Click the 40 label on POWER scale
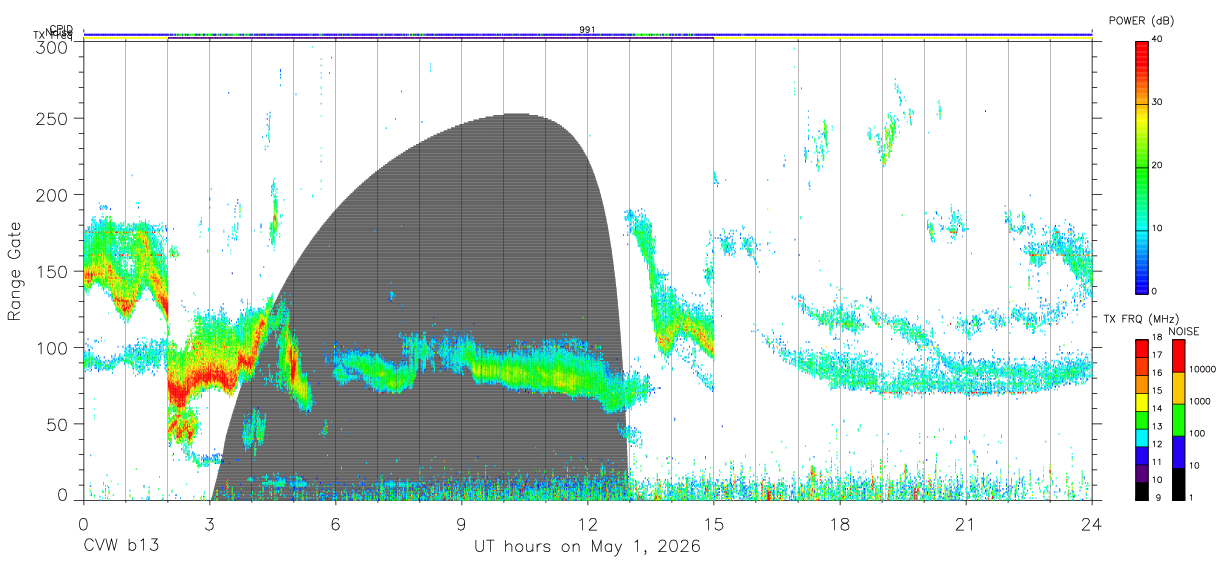Image resolution: width=1228 pixels, height=567 pixels. pyautogui.click(x=1158, y=40)
